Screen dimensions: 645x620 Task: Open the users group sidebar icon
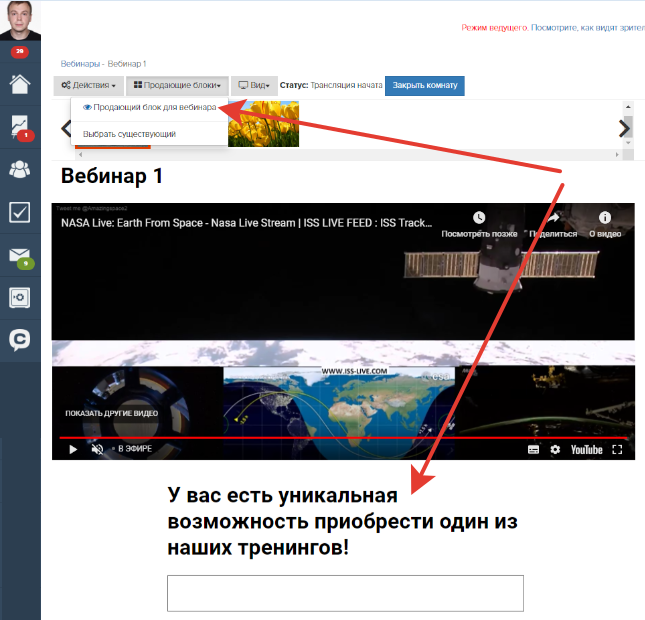[x=20, y=169]
